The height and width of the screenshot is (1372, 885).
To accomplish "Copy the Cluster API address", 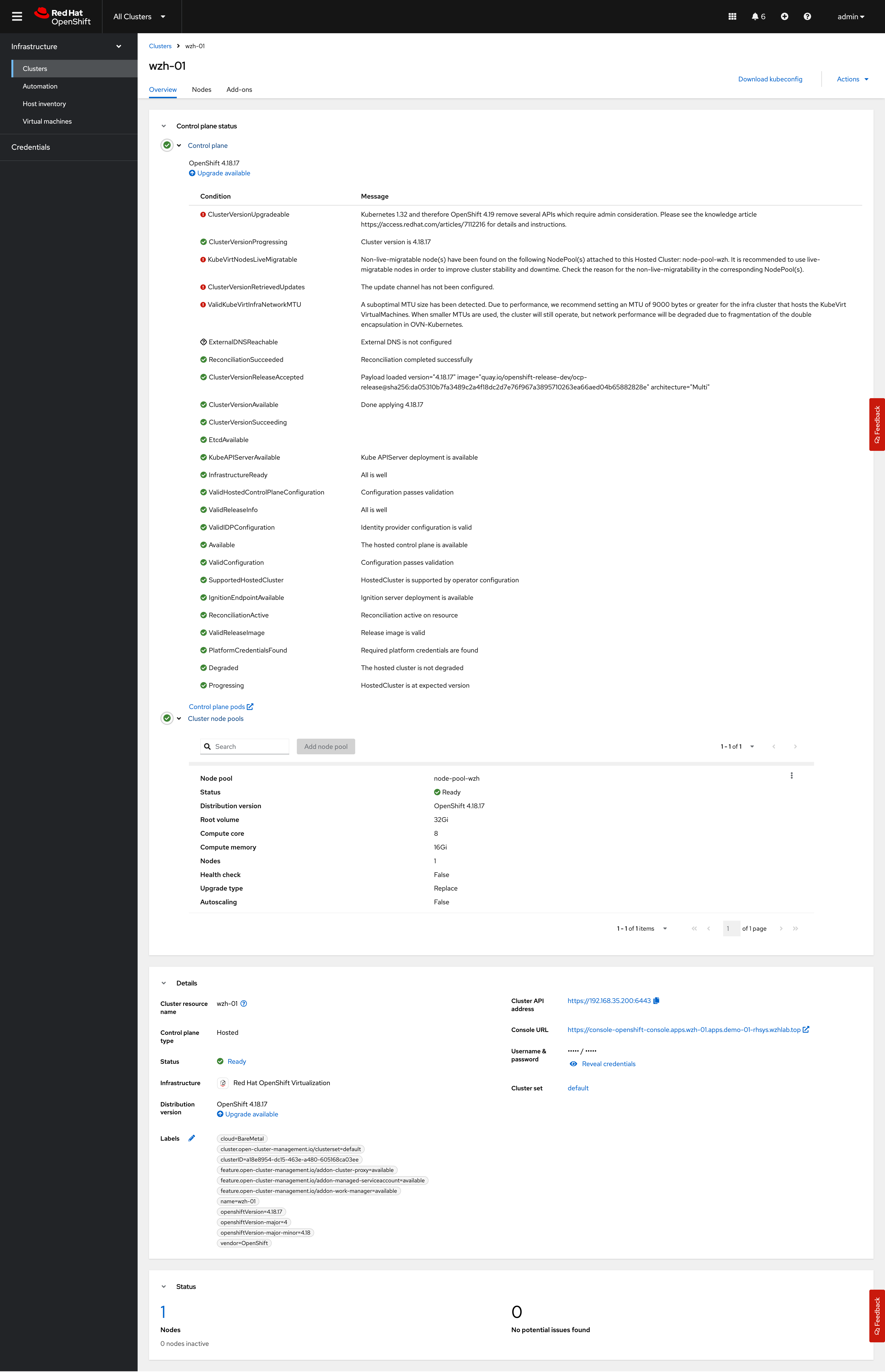I will pos(656,1001).
